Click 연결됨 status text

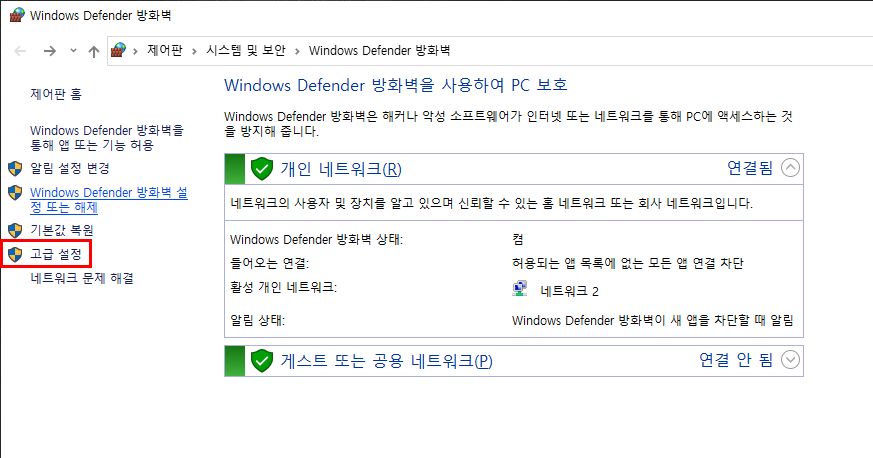tap(750, 168)
